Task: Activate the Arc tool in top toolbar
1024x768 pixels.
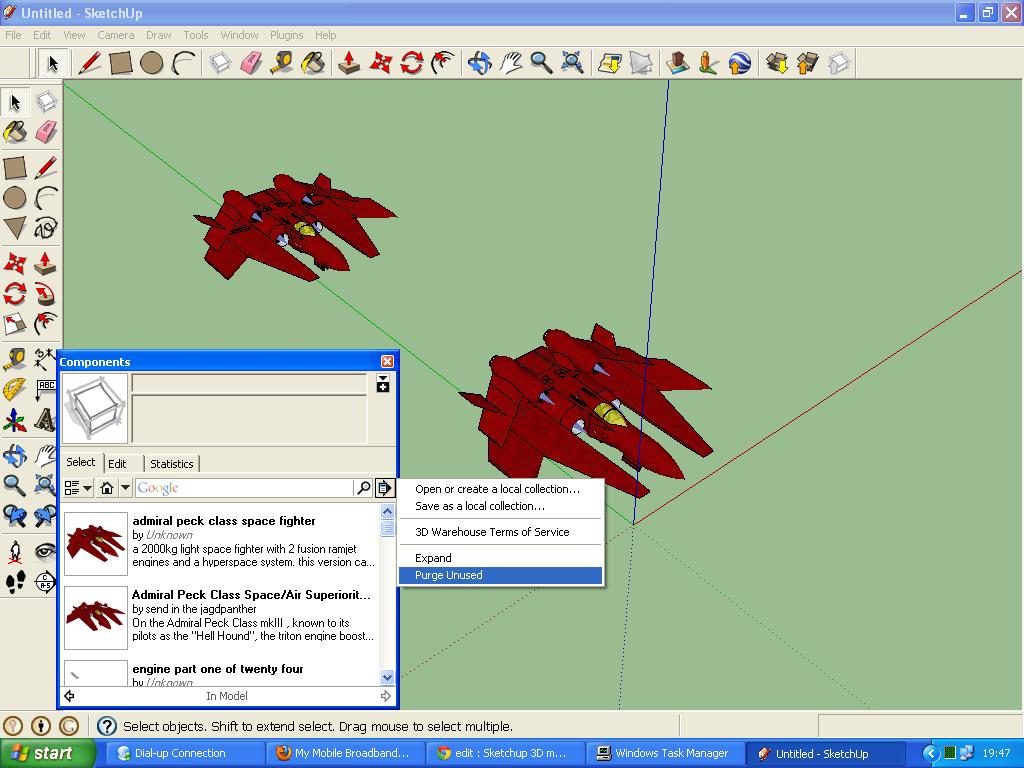Action: click(184, 63)
